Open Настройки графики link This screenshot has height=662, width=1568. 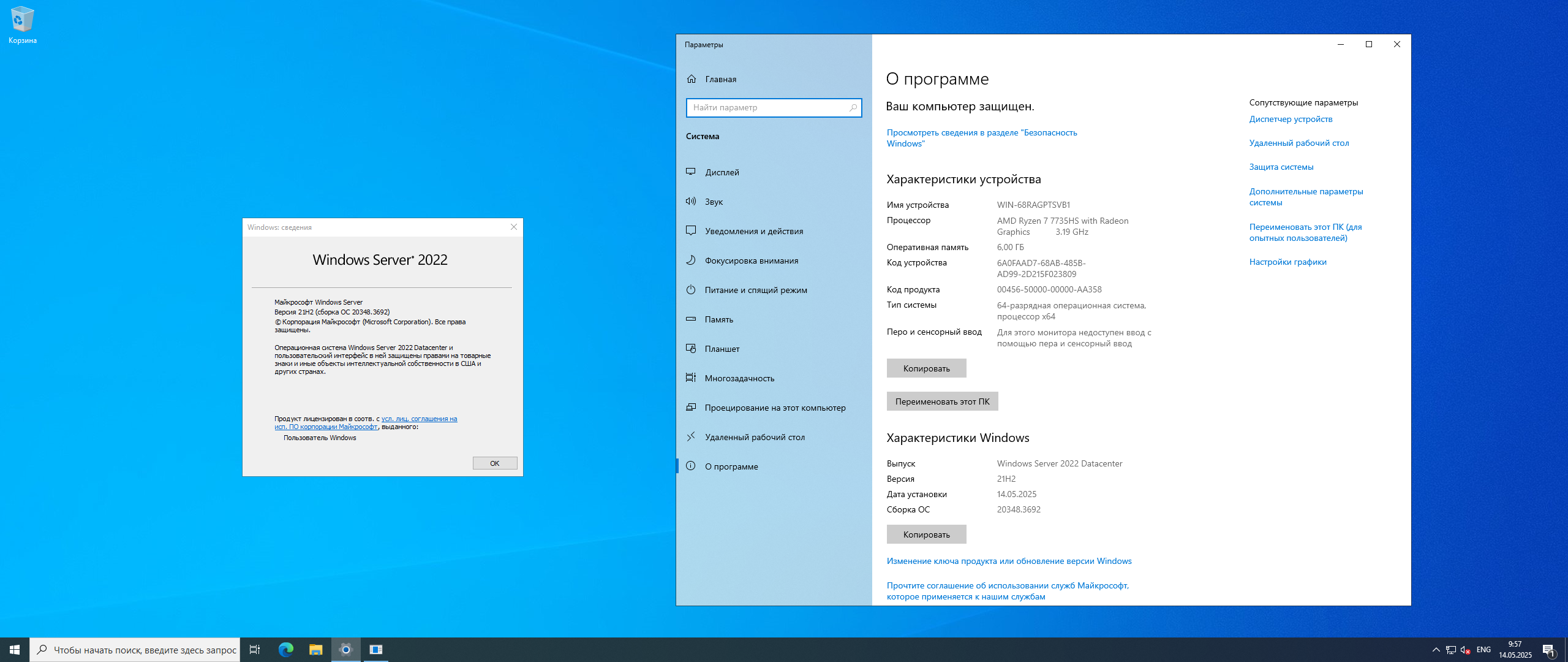coord(1288,262)
